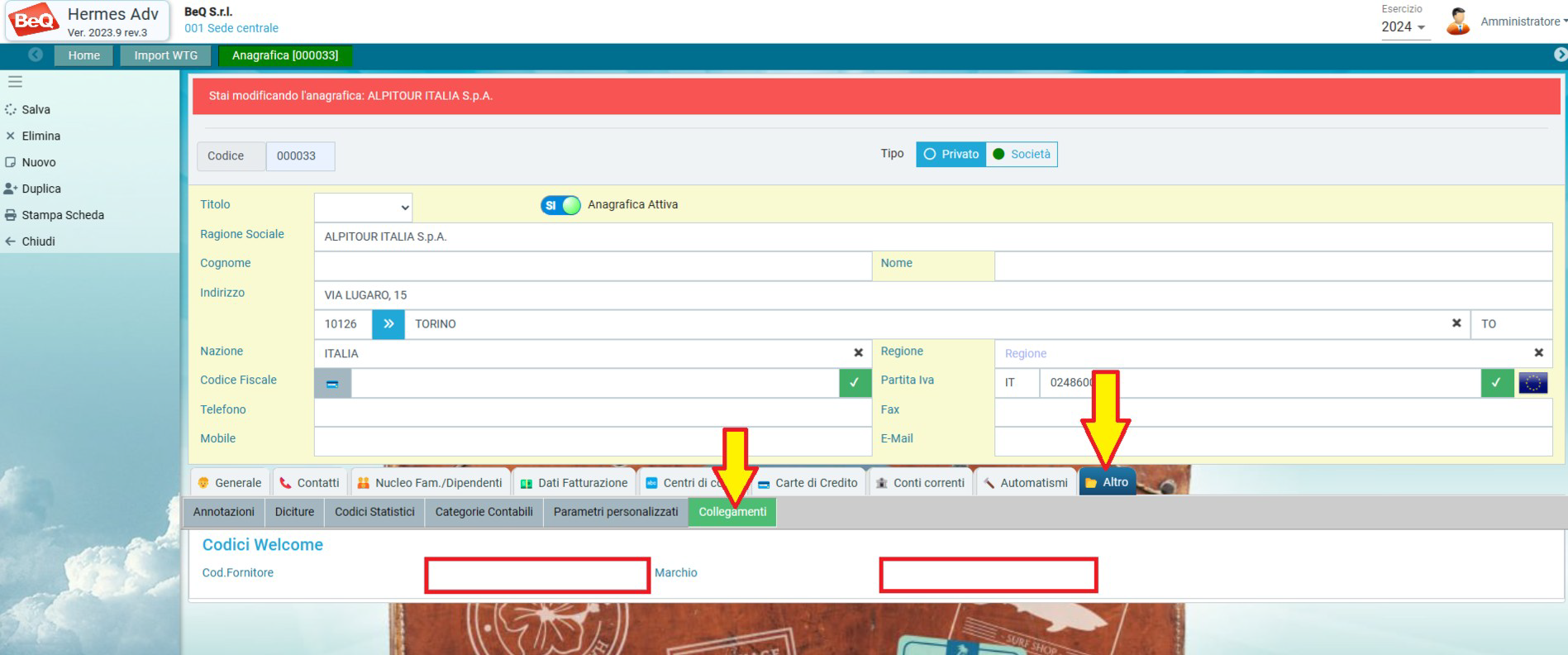The height and width of the screenshot is (655, 1568).
Task: Click the Mobile input field
Action: 593,442
